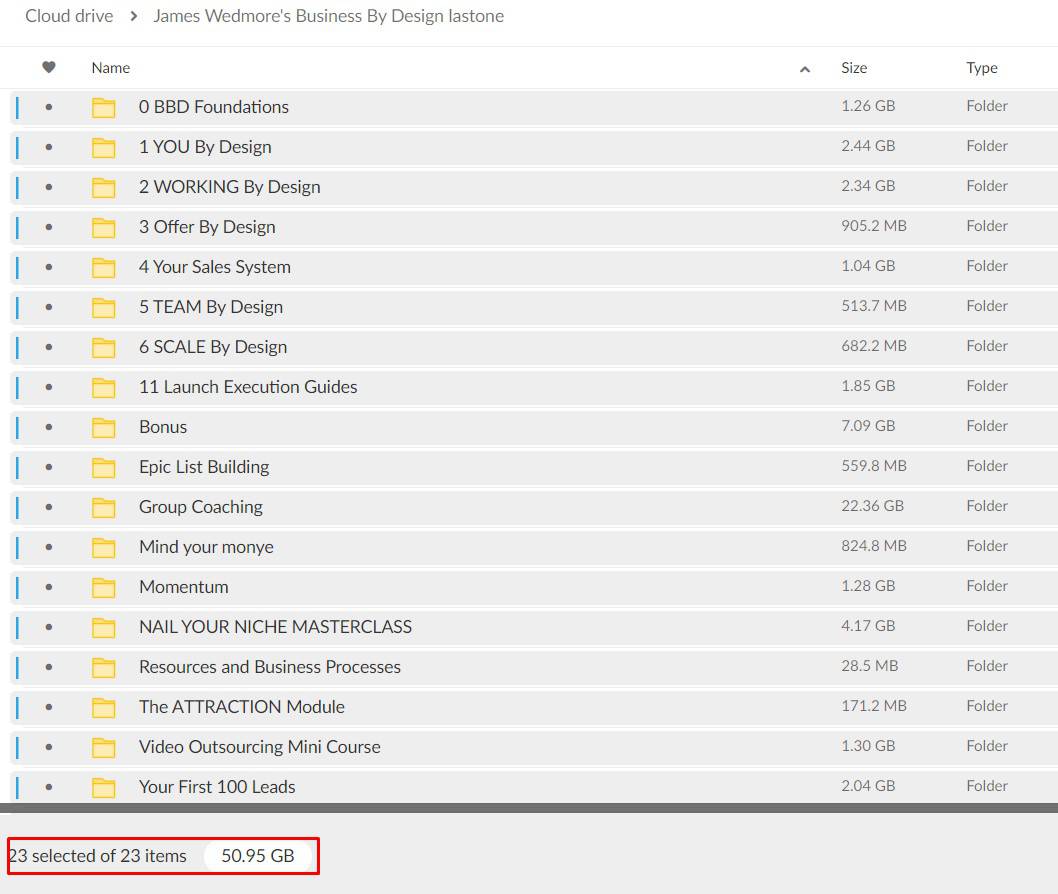Open NAIL YOUR NICHE MASTERCLASS folder name
The image size is (1058, 894).
275,627
